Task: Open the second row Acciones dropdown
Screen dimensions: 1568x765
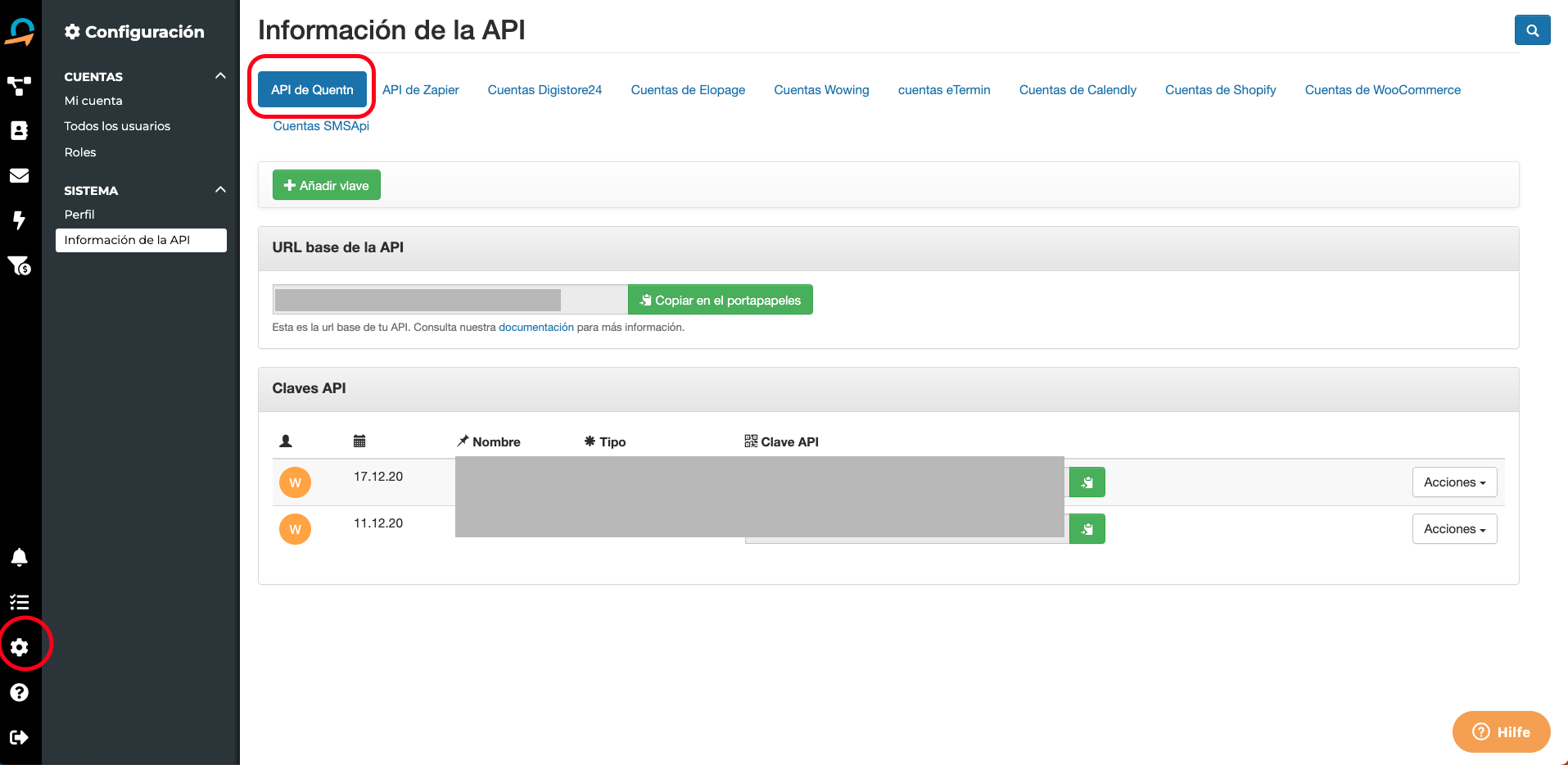Action: pyautogui.click(x=1454, y=528)
